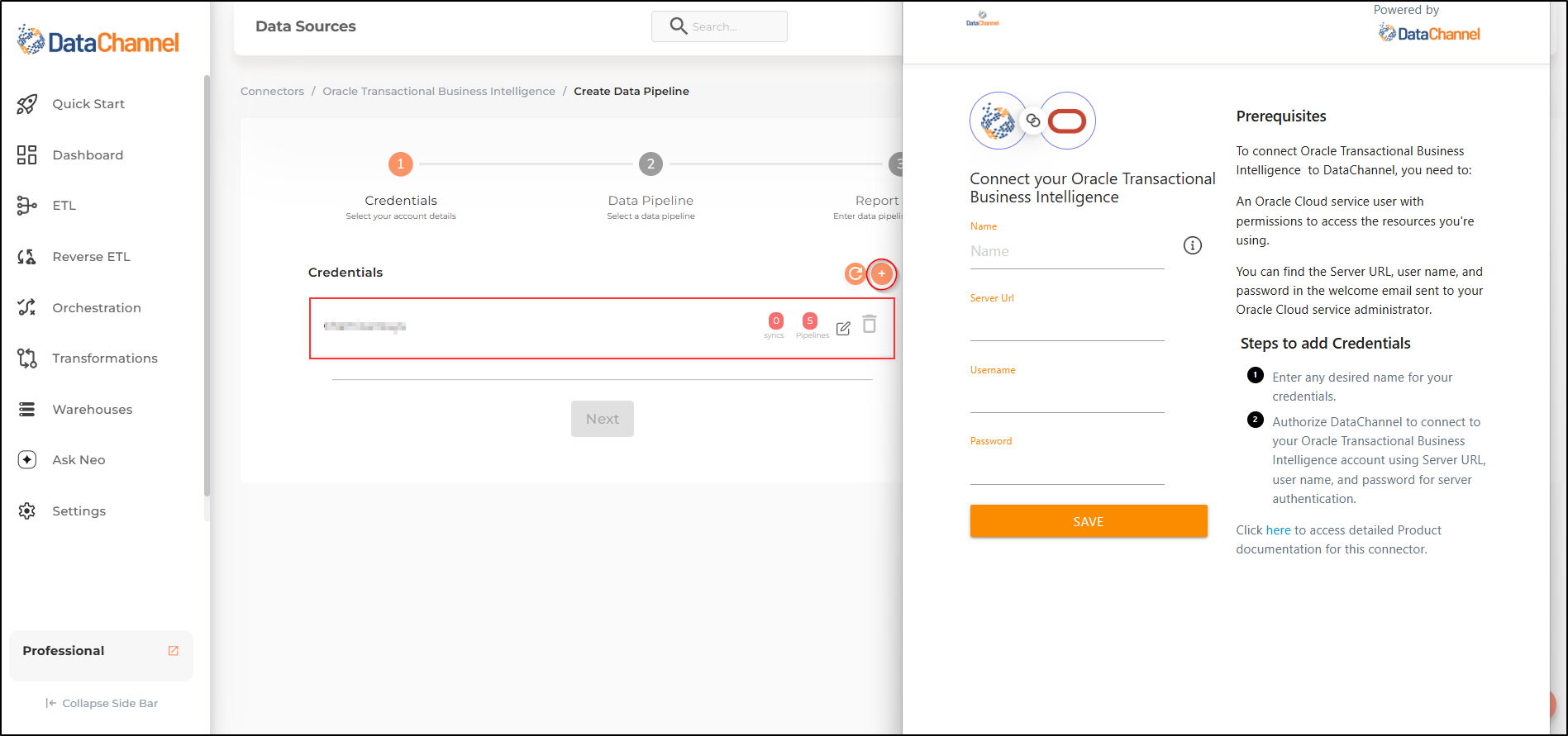The height and width of the screenshot is (736, 1568).
Task: Click the 5 Pipelines badge
Action: point(810,321)
